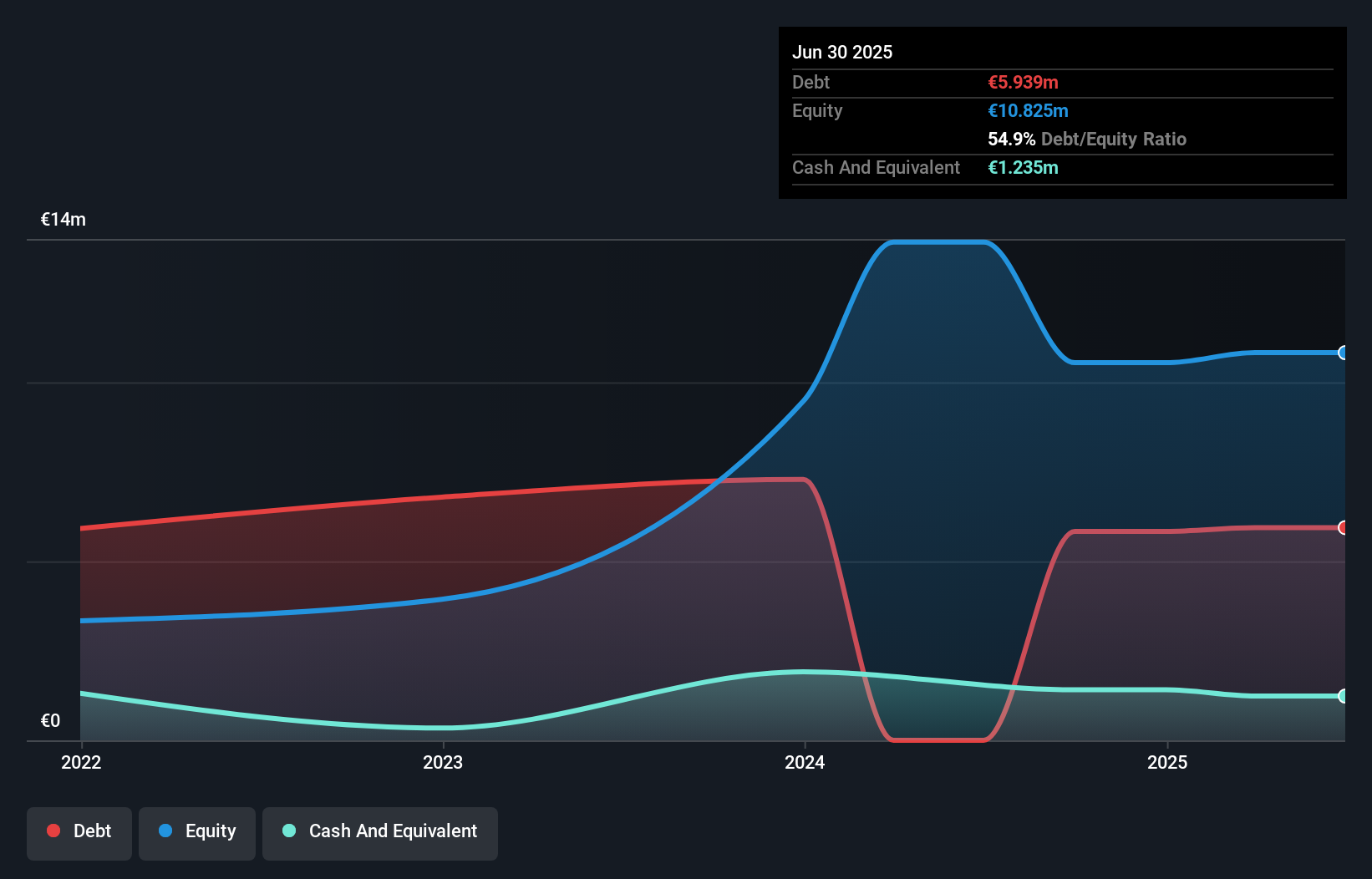Screen dimensions: 1372x879
Task: Select the 2022 label on the x-axis
Action: (x=80, y=762)
